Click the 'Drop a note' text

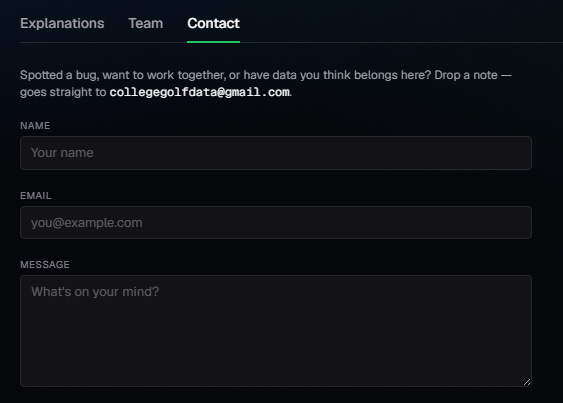pos(466,75)
